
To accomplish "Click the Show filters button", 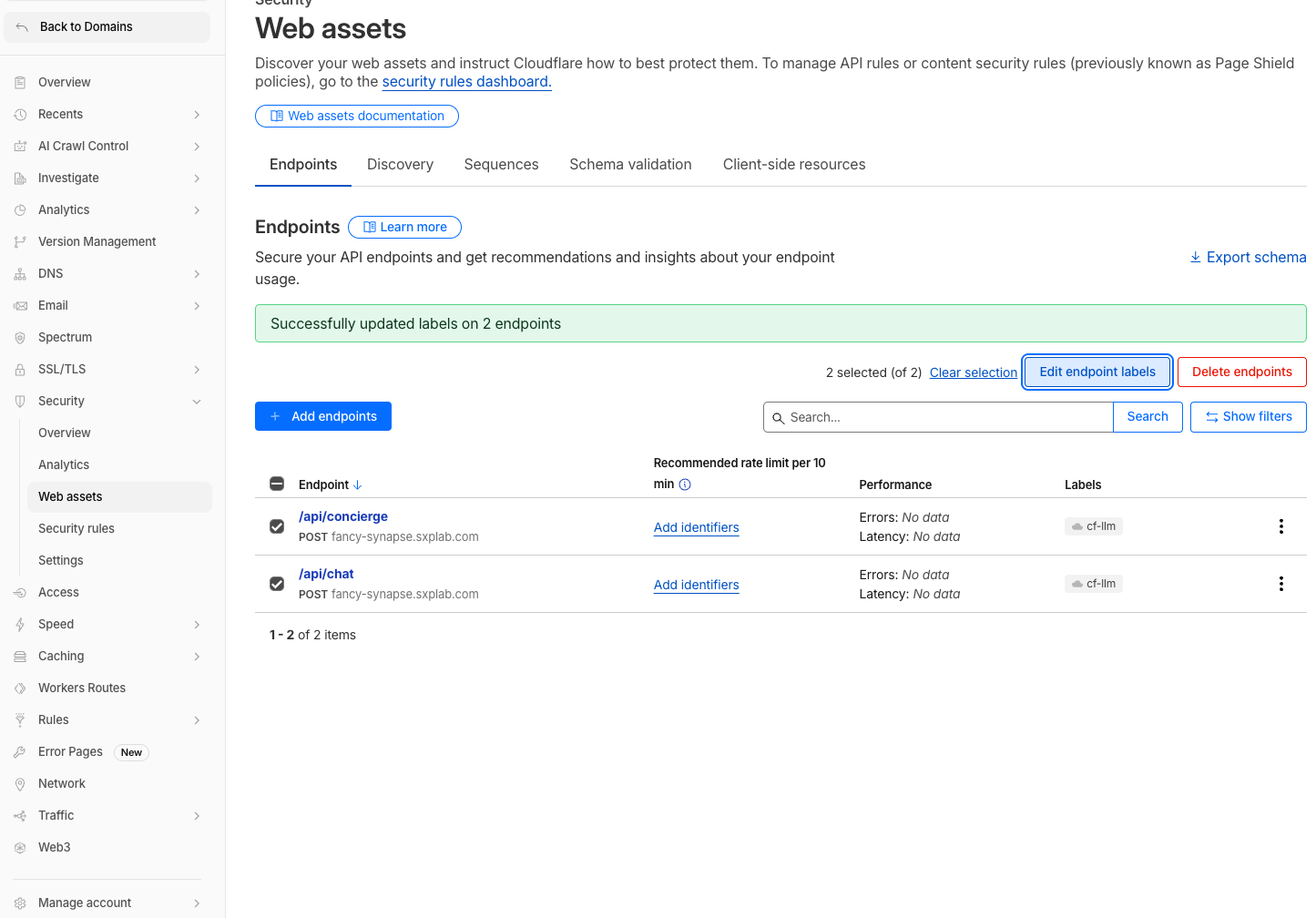I will coord(1249,417).
